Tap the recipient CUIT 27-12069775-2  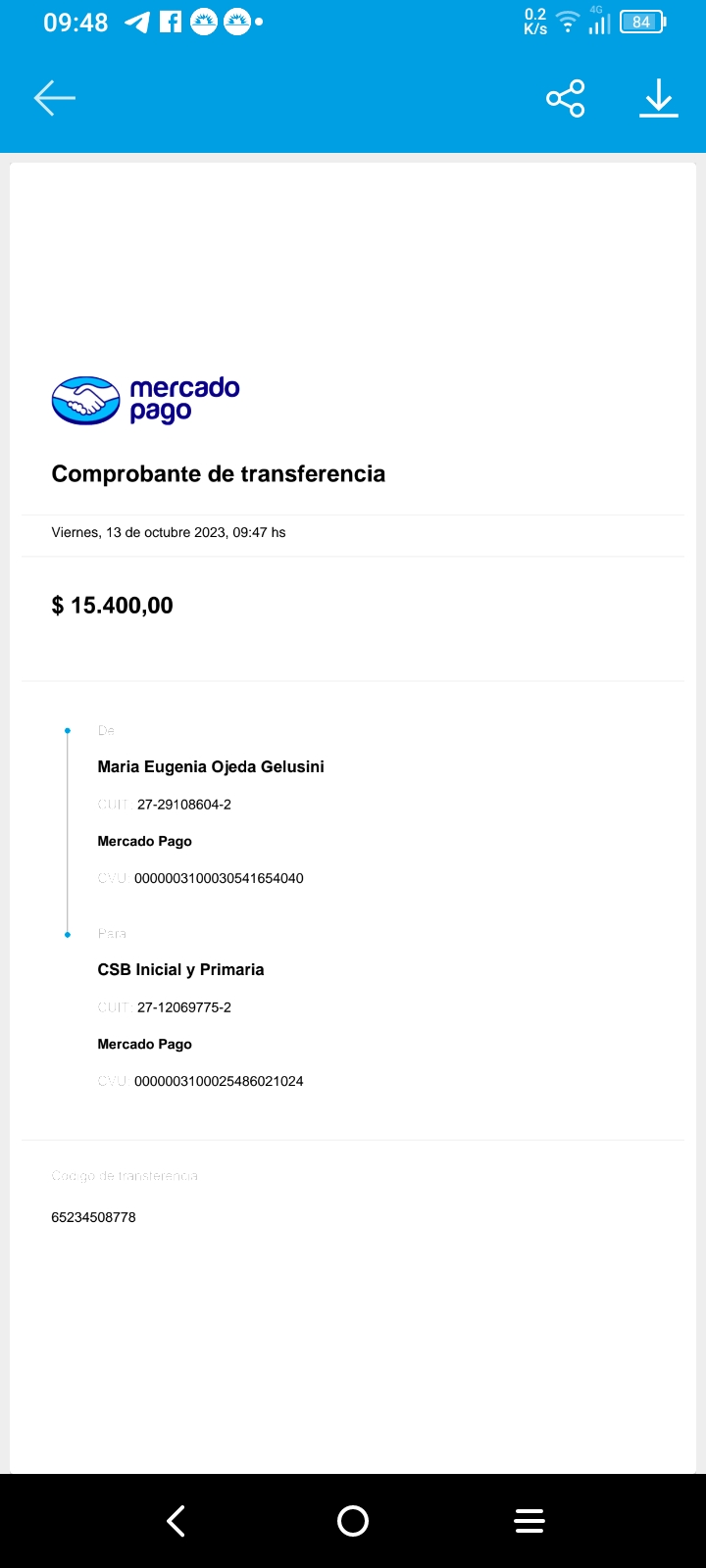click(x=184, y=1007)
